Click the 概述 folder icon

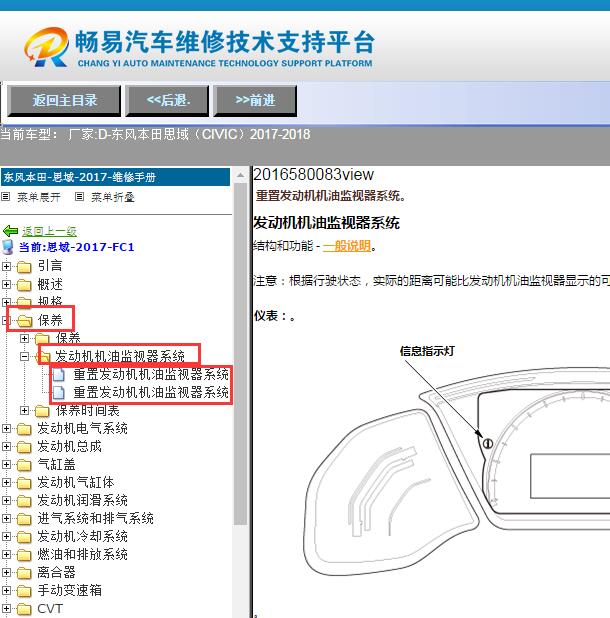(24, 285)
